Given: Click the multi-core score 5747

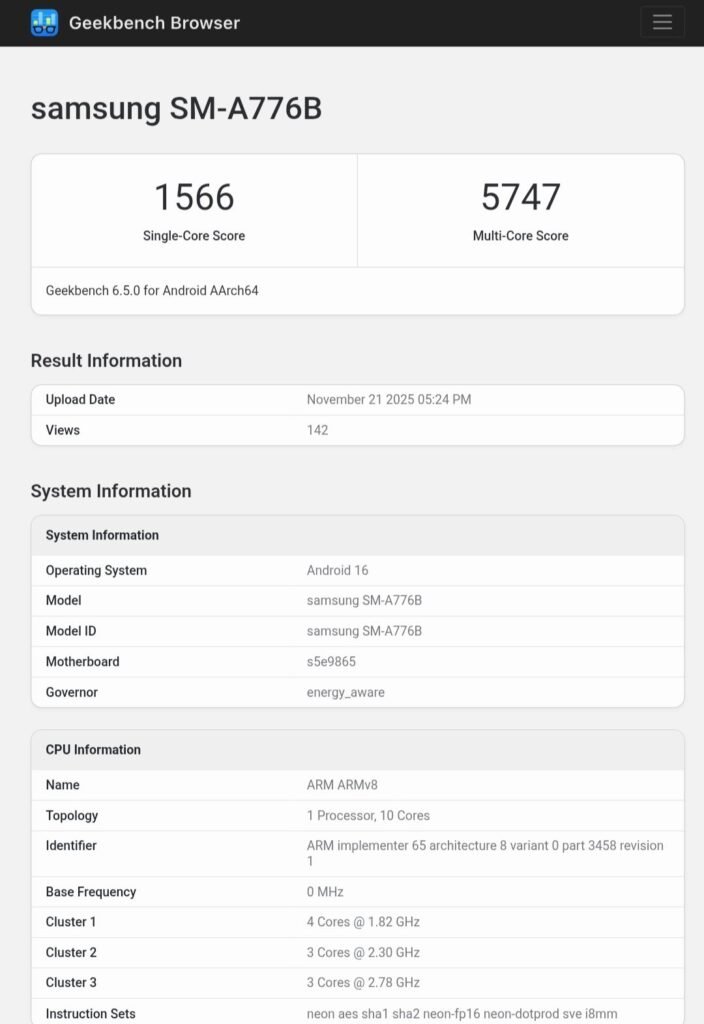Looking at the screenshot, I should [x=520, y=197].
